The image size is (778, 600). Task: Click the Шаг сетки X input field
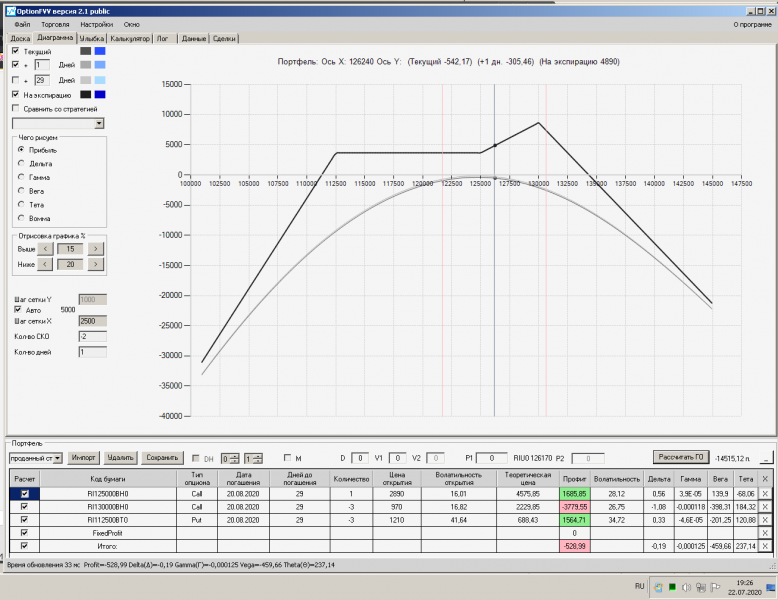click(x=92, y=321)
